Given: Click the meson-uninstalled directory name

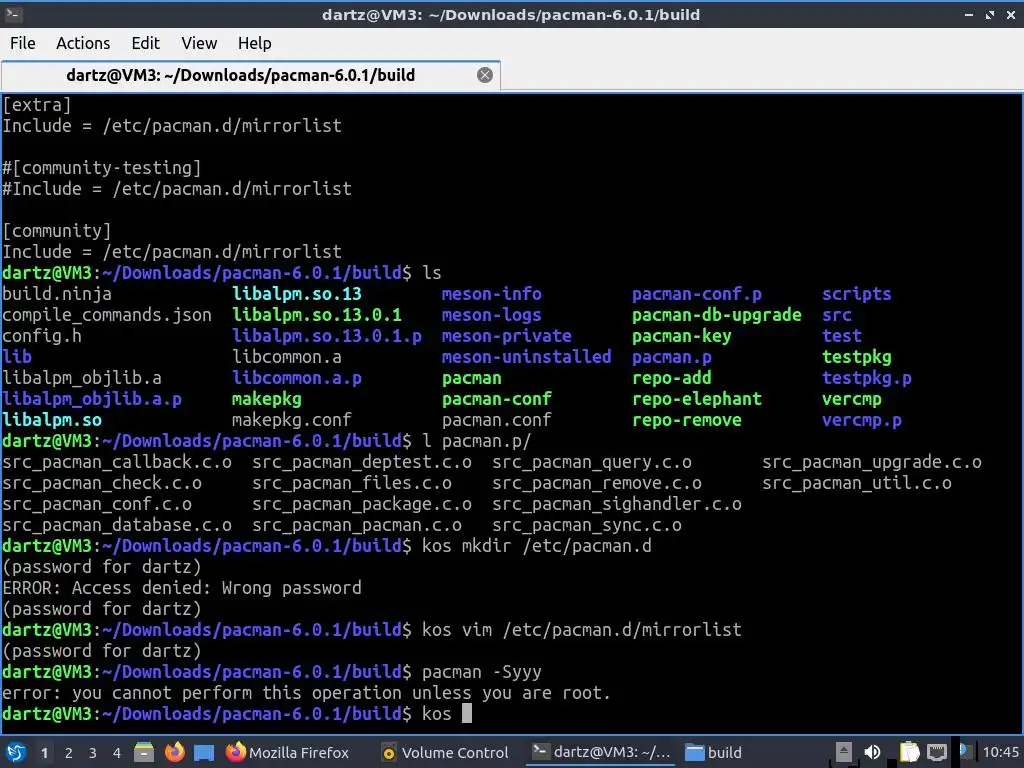Looking at the screenshot, I should pyautogui.click(x=526, y=357).
